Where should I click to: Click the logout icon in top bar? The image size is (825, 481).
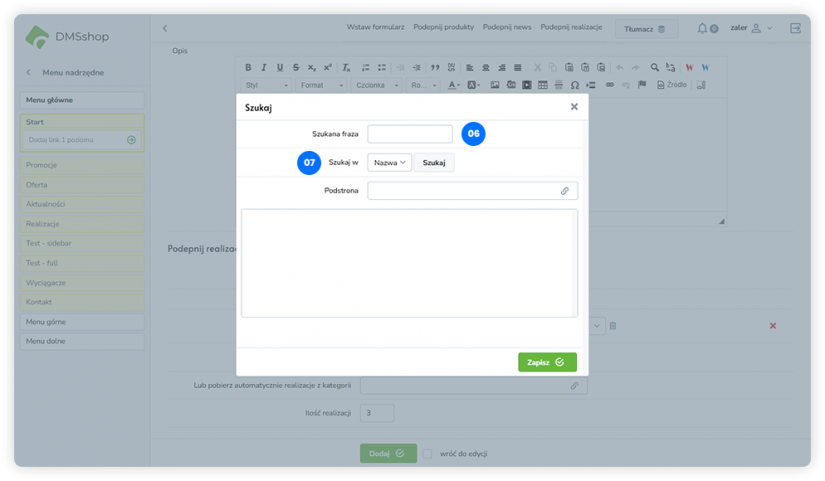pyautogui.click(x=795, y=28)
